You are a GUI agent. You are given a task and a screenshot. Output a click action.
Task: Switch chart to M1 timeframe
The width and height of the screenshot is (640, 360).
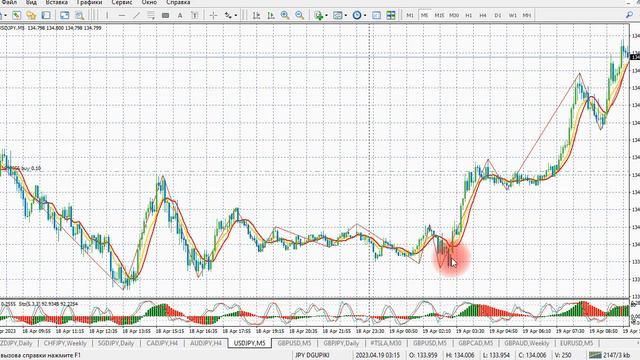click(410, 16)
